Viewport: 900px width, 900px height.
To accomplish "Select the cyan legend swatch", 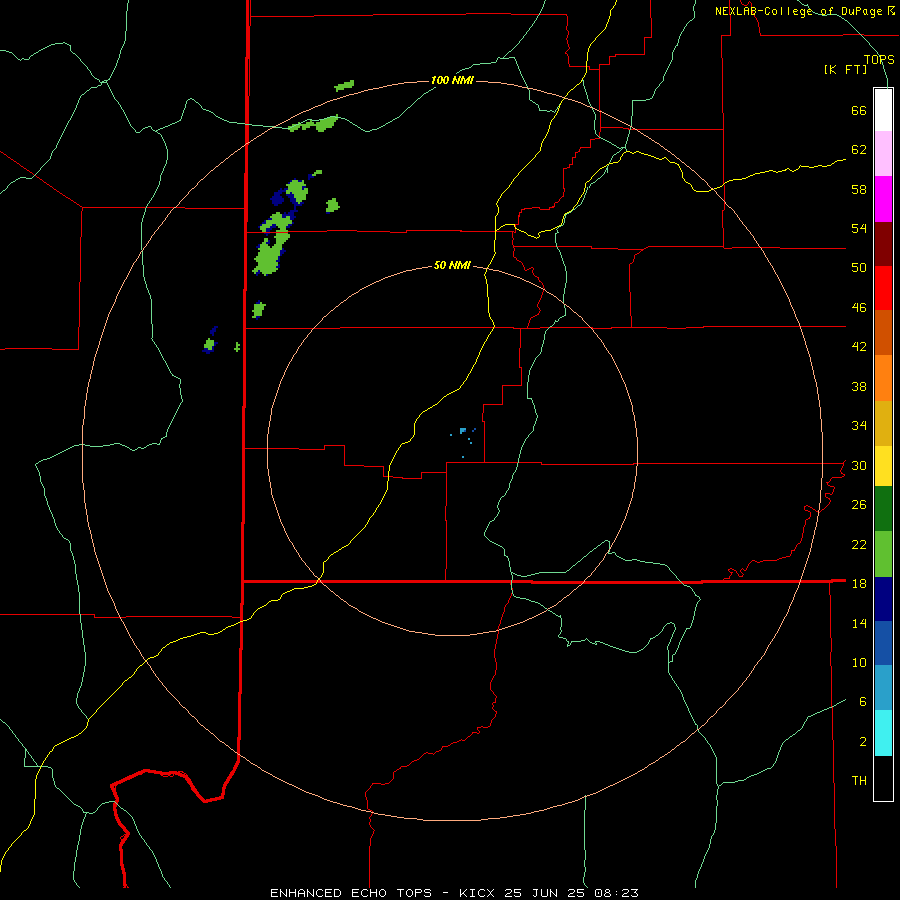I will click(x=883, y=733).
